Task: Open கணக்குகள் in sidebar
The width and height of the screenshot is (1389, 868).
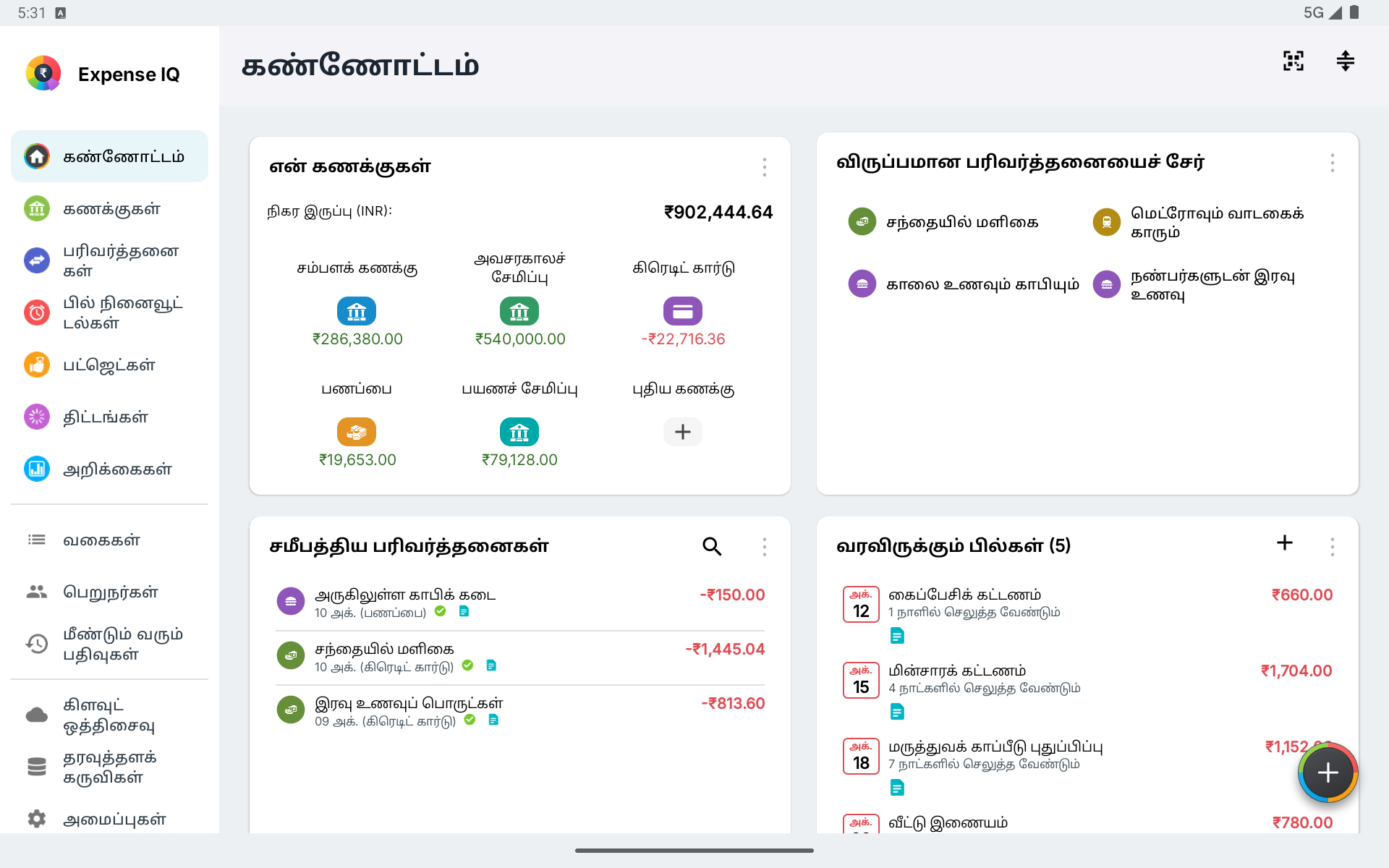Action: [x=109, y=208]
